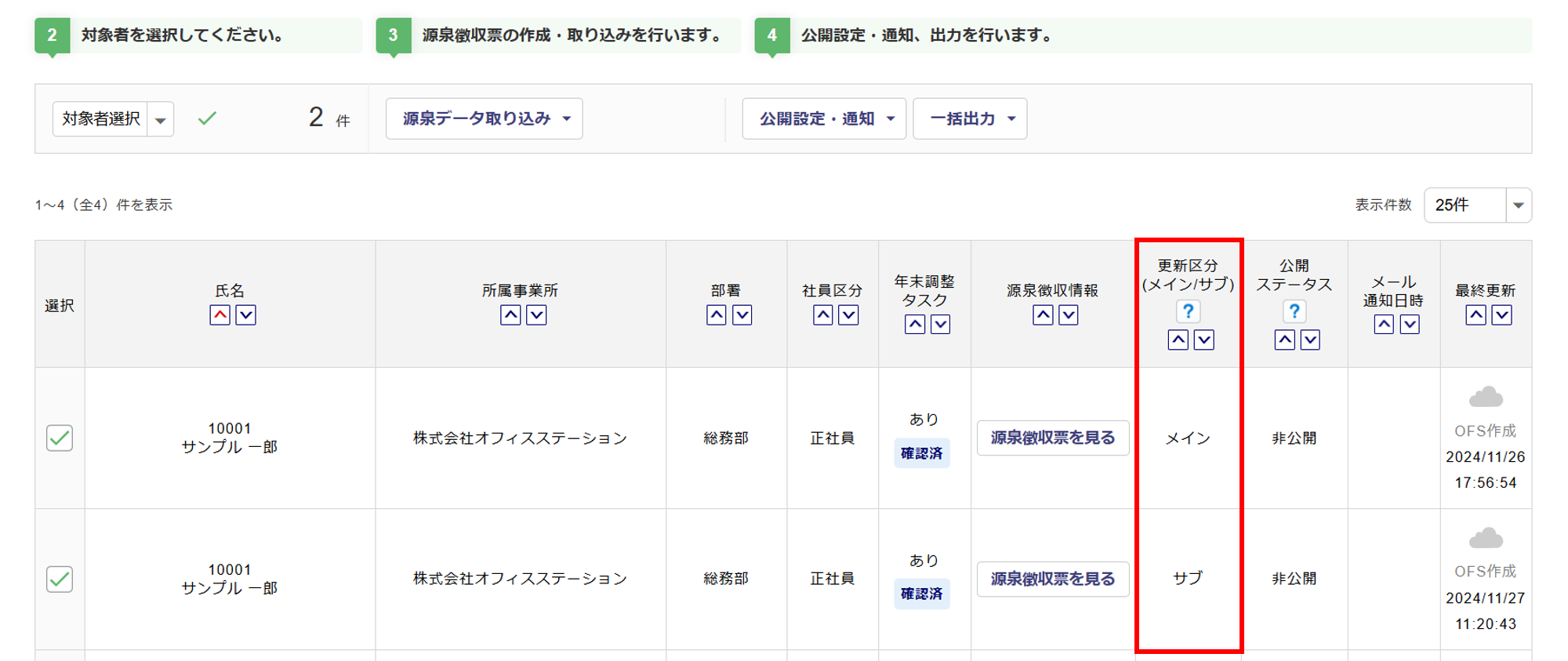Uncheck the サブ row selection checkbox
Screen dimensions: 1568x661
click(60, 579)
